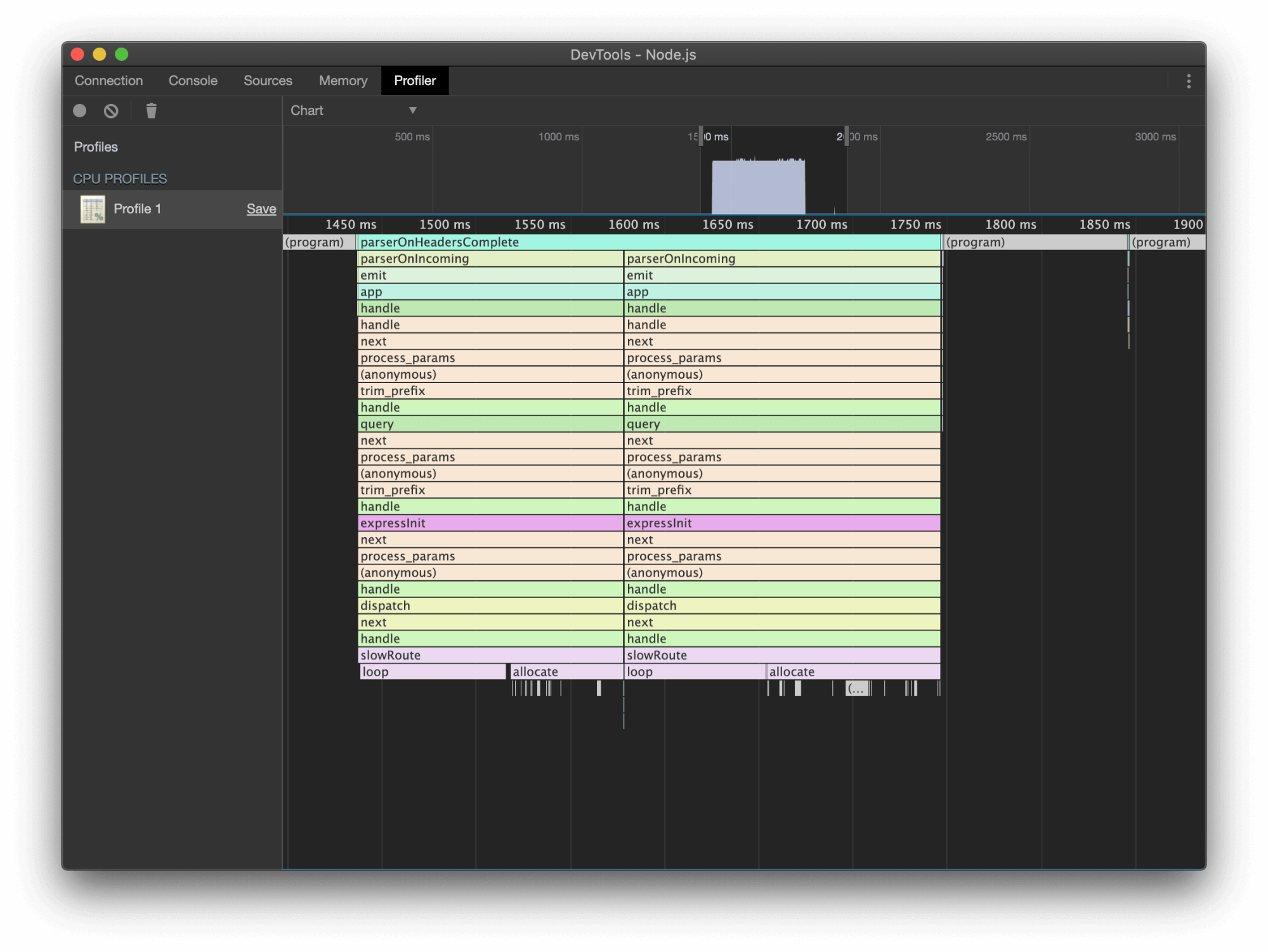Image resolution: width=1268 pixels, height=952 pixels.
Task: Click the 1750 ms ruler label
Action: [x=915, y=225]
